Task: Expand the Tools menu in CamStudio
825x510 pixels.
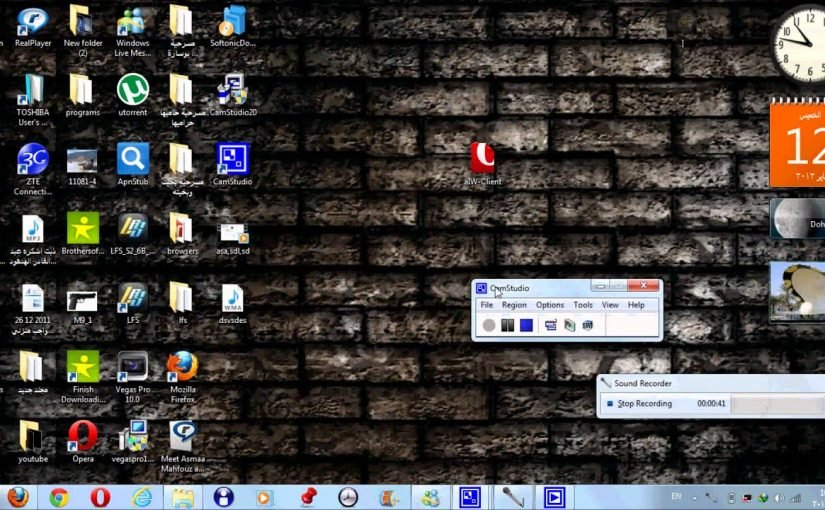Action: point(583,305)
